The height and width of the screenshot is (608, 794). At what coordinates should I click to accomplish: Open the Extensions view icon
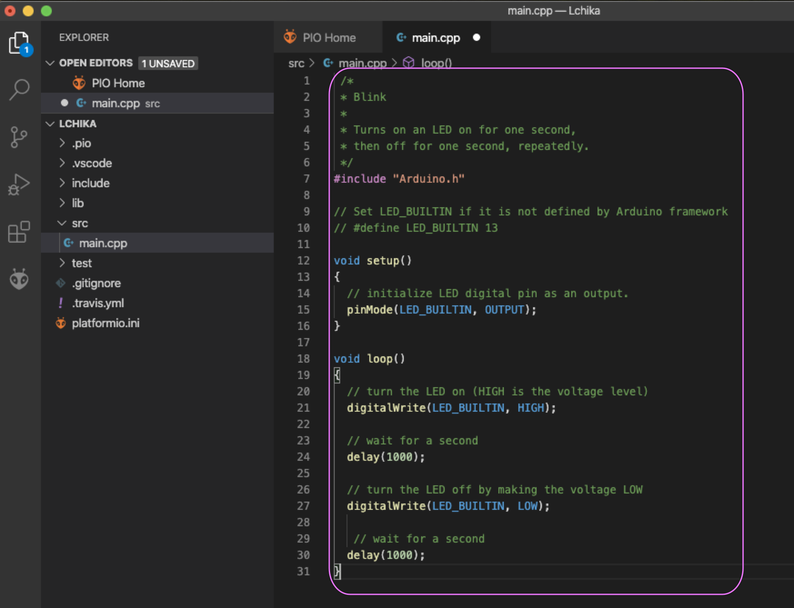pos(19,232)
